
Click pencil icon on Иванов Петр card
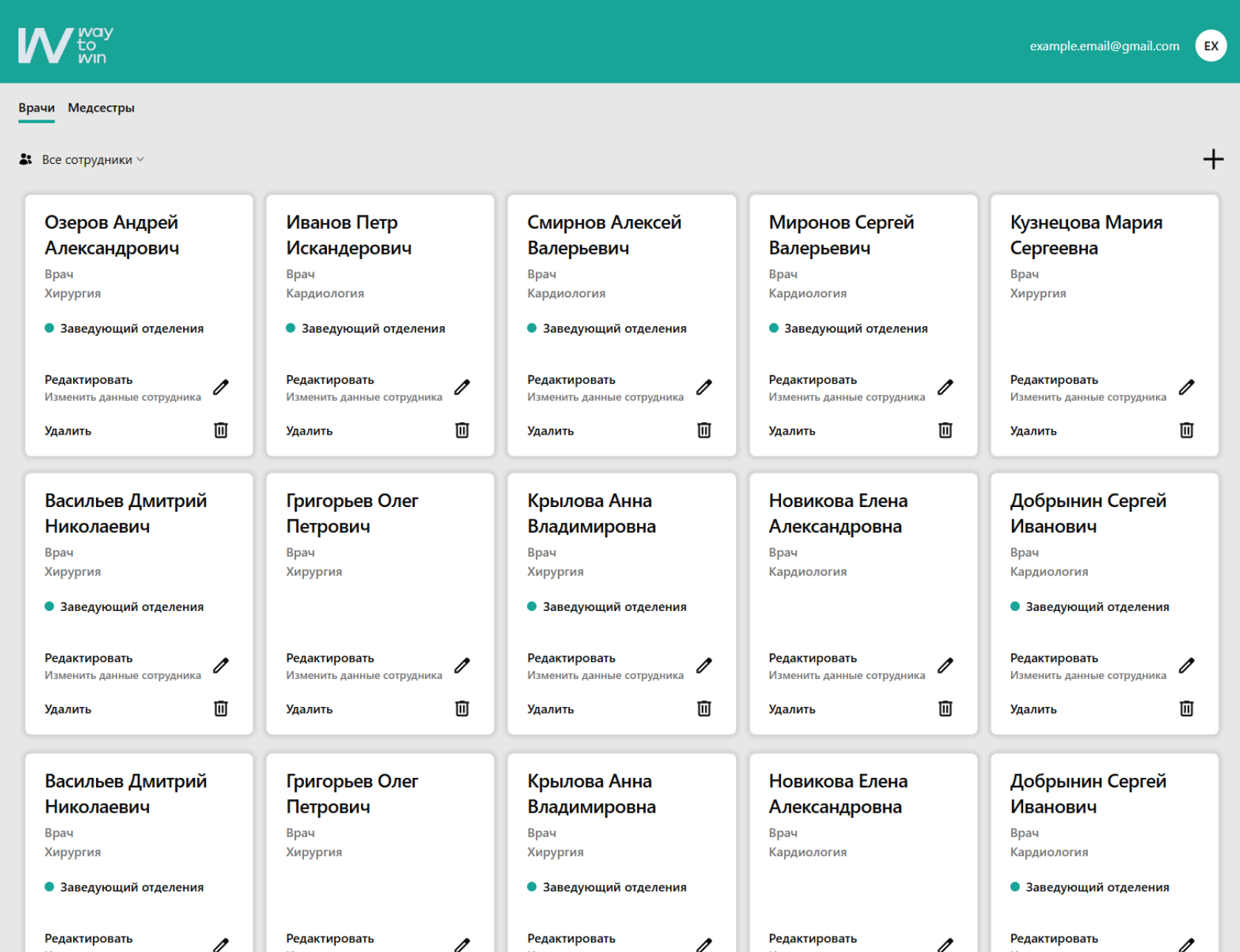pos(462,387)
